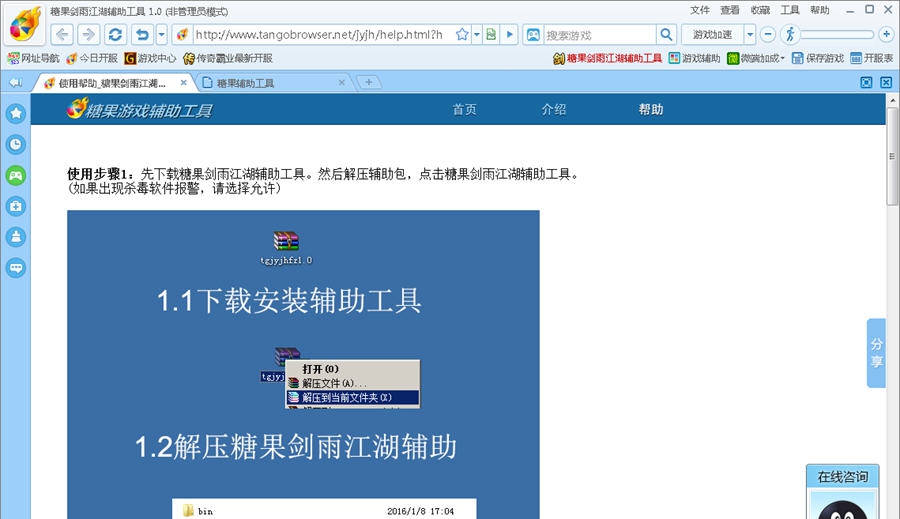The height and width of the screenshot is (519, 900).
Task: Open history clock in sidebar
Action: [15, 144]
